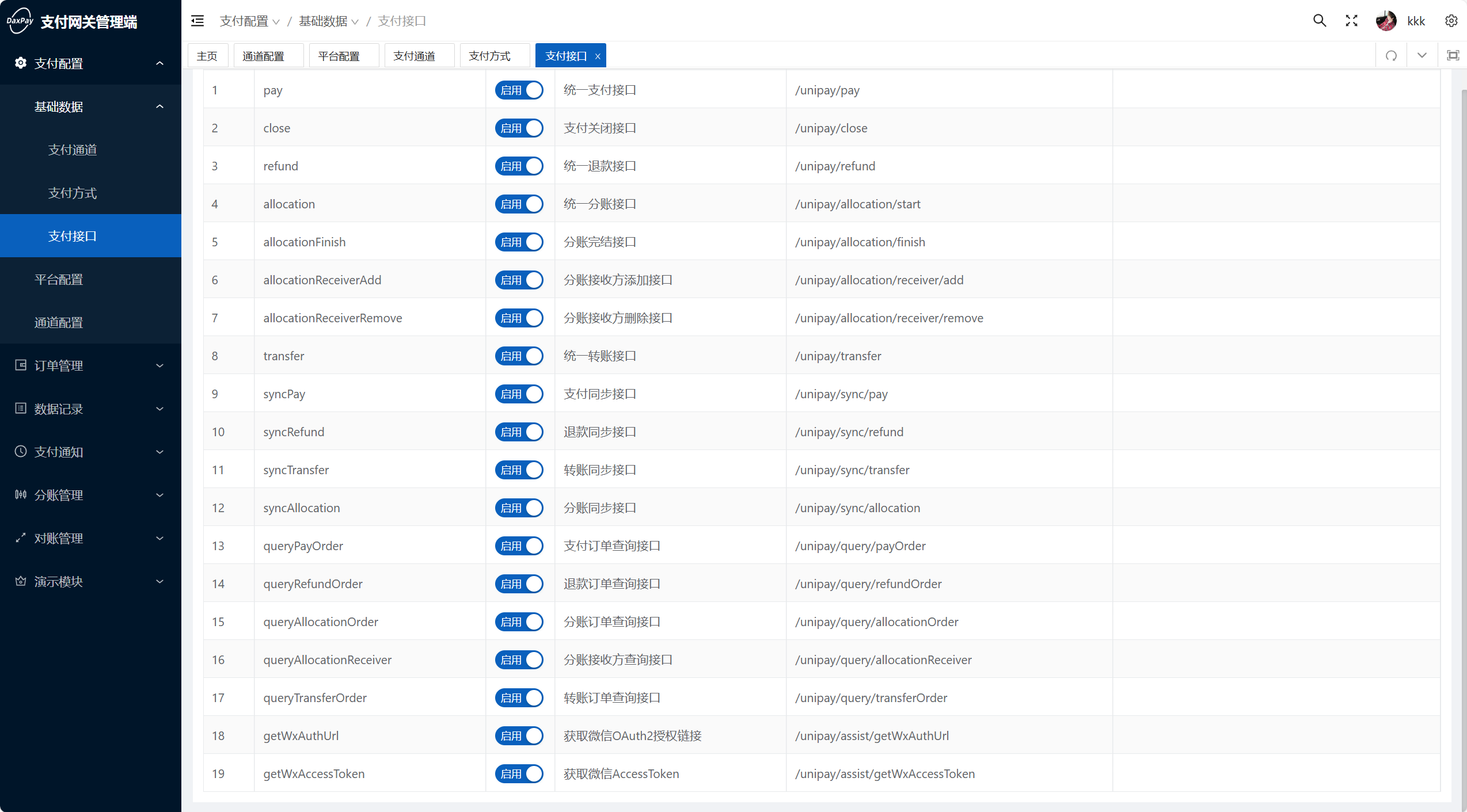Viewport: 1467px width, 812px height.
Task: Click the gear icon beside 支付配置 in the sidebar
Action: point(21,63)
